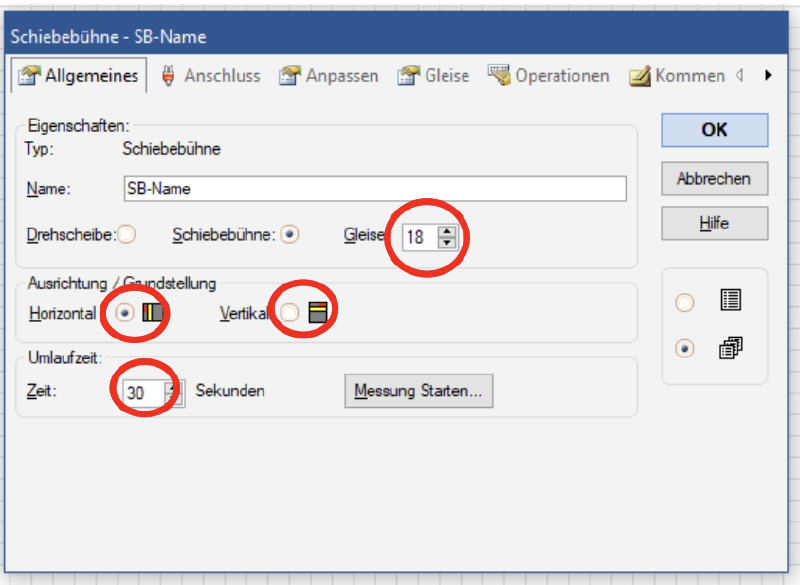The image size is (800, 585).
Task: Click the Messung Starten button
Action: coord(418,391)
